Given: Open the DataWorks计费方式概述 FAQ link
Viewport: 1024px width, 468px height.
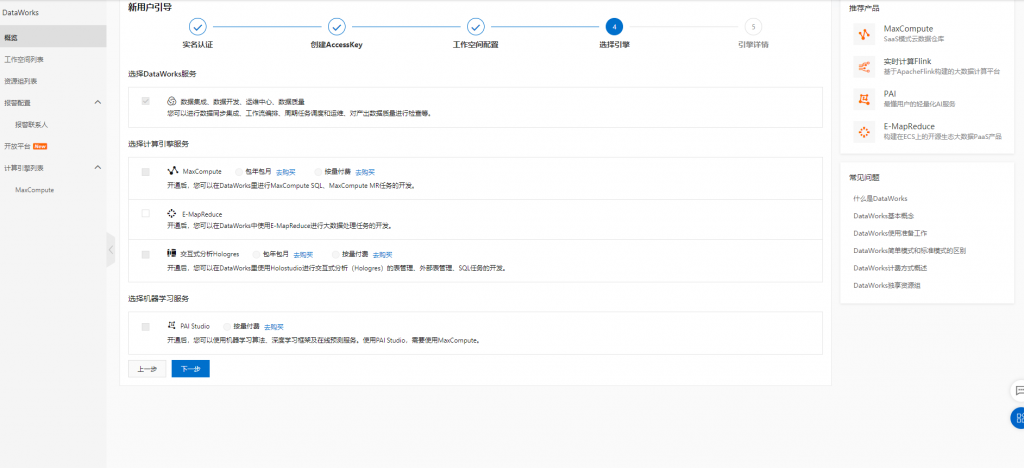Looking at the screenshot, I should (890, 268).
